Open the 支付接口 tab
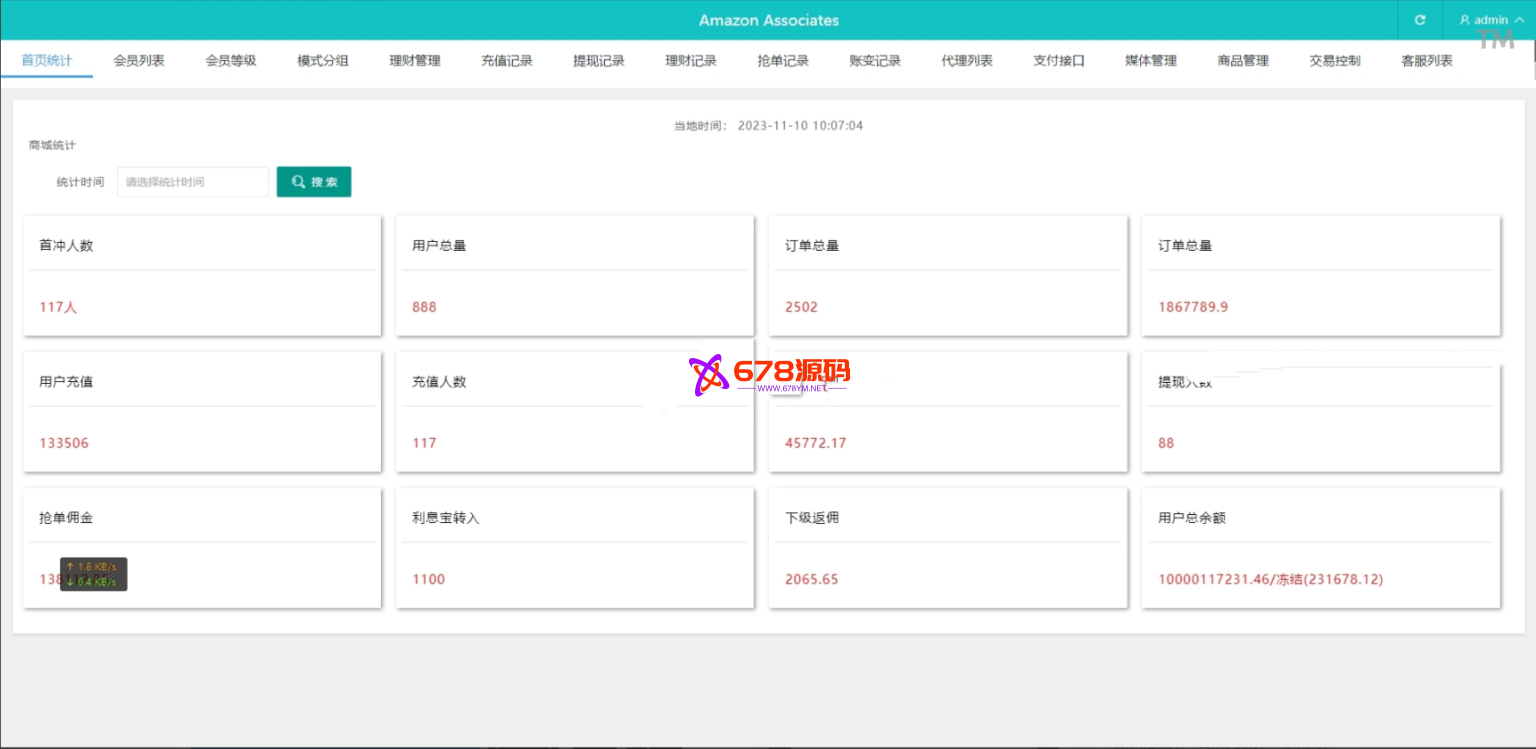Screen dimensions: 1536x749 click(x=1059, y=61)
